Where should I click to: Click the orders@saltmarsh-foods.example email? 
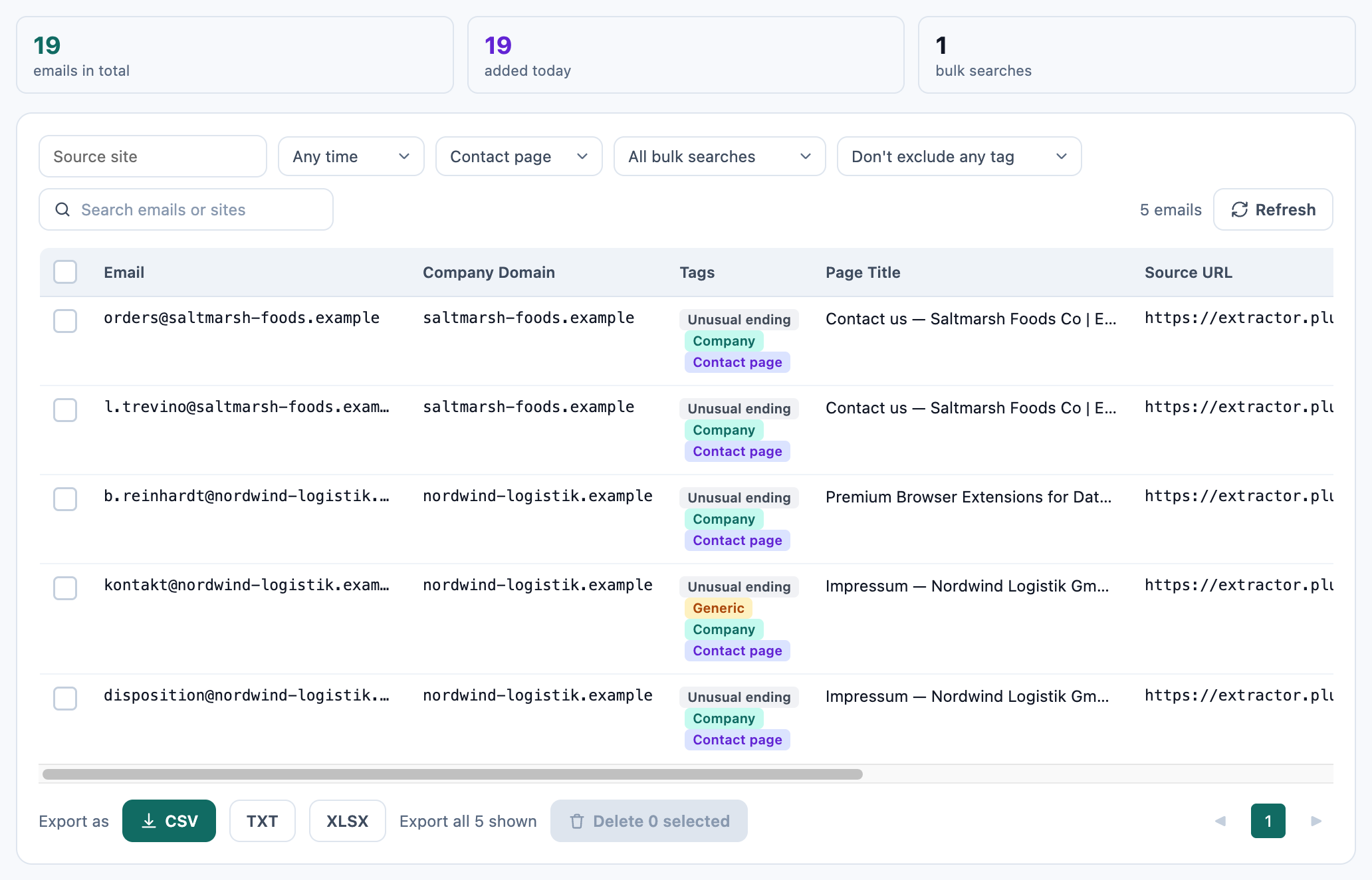(x=241, y=318)
